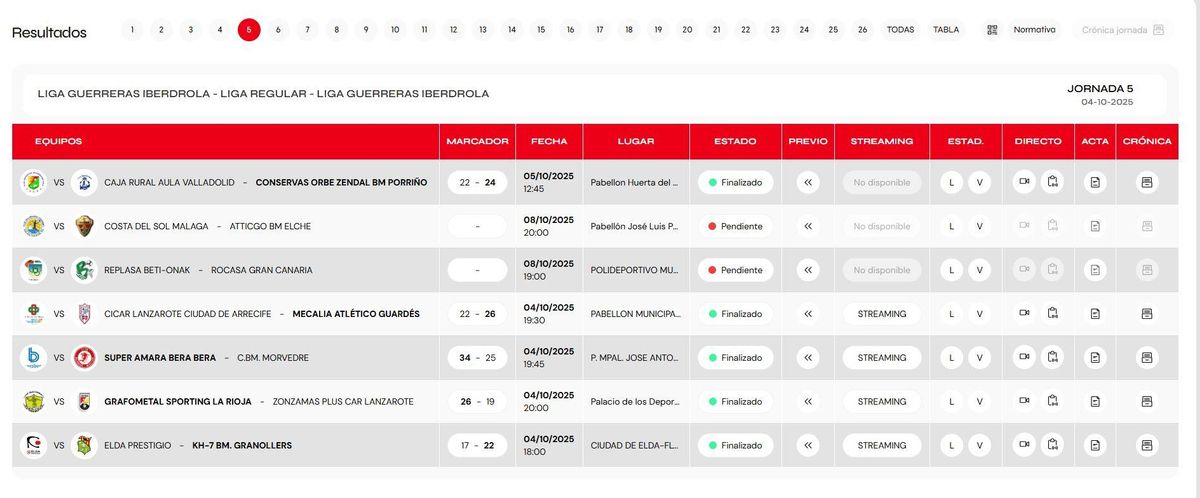The width and height of the screenshot is (1200, 498).
Task: Open previo arrows for Caja Rural Aula Valladolid match
Action: click(x=808, y=182)
